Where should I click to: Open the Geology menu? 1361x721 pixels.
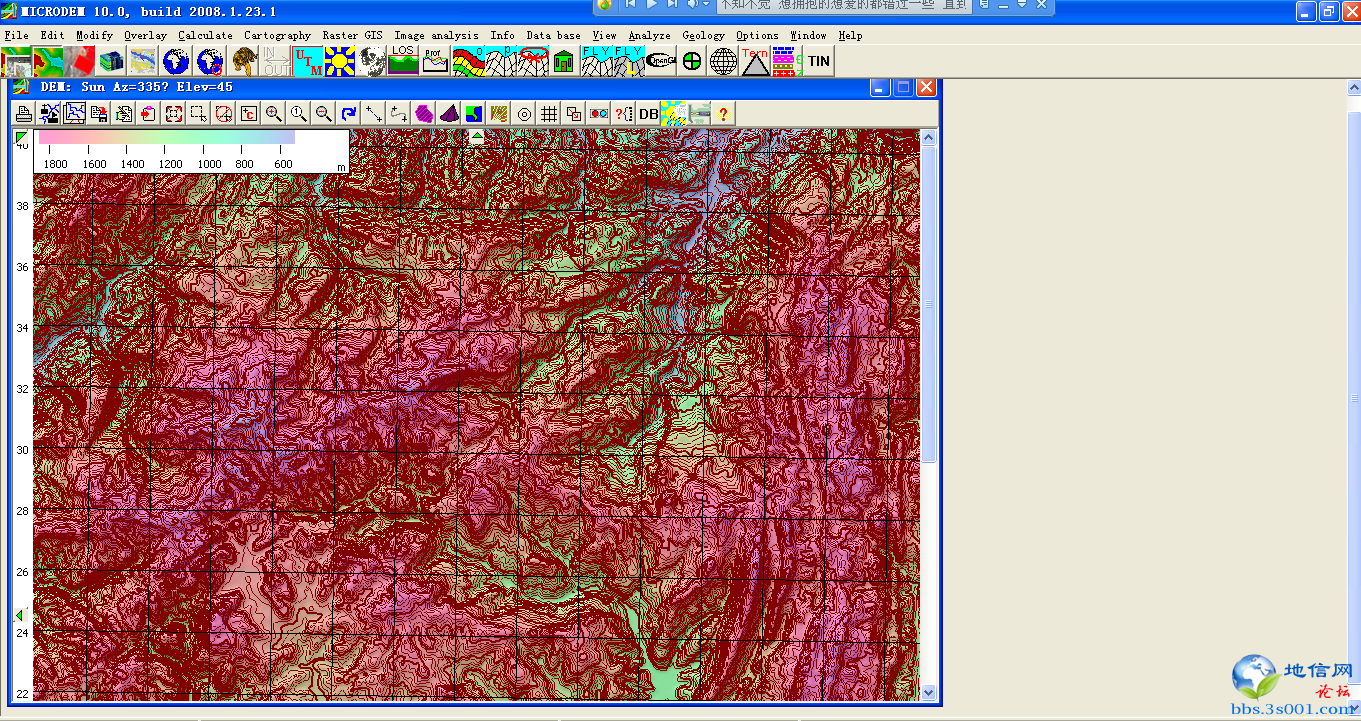click(x=703, y=35)
